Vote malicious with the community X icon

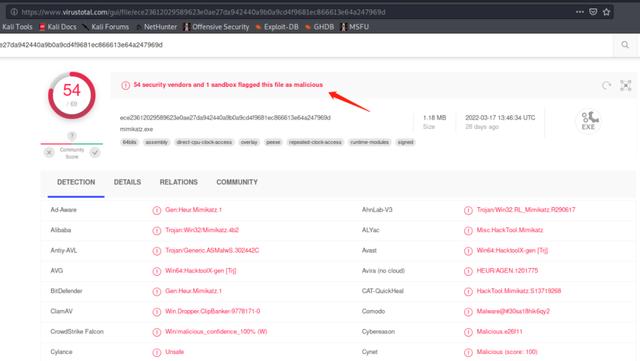49,153
